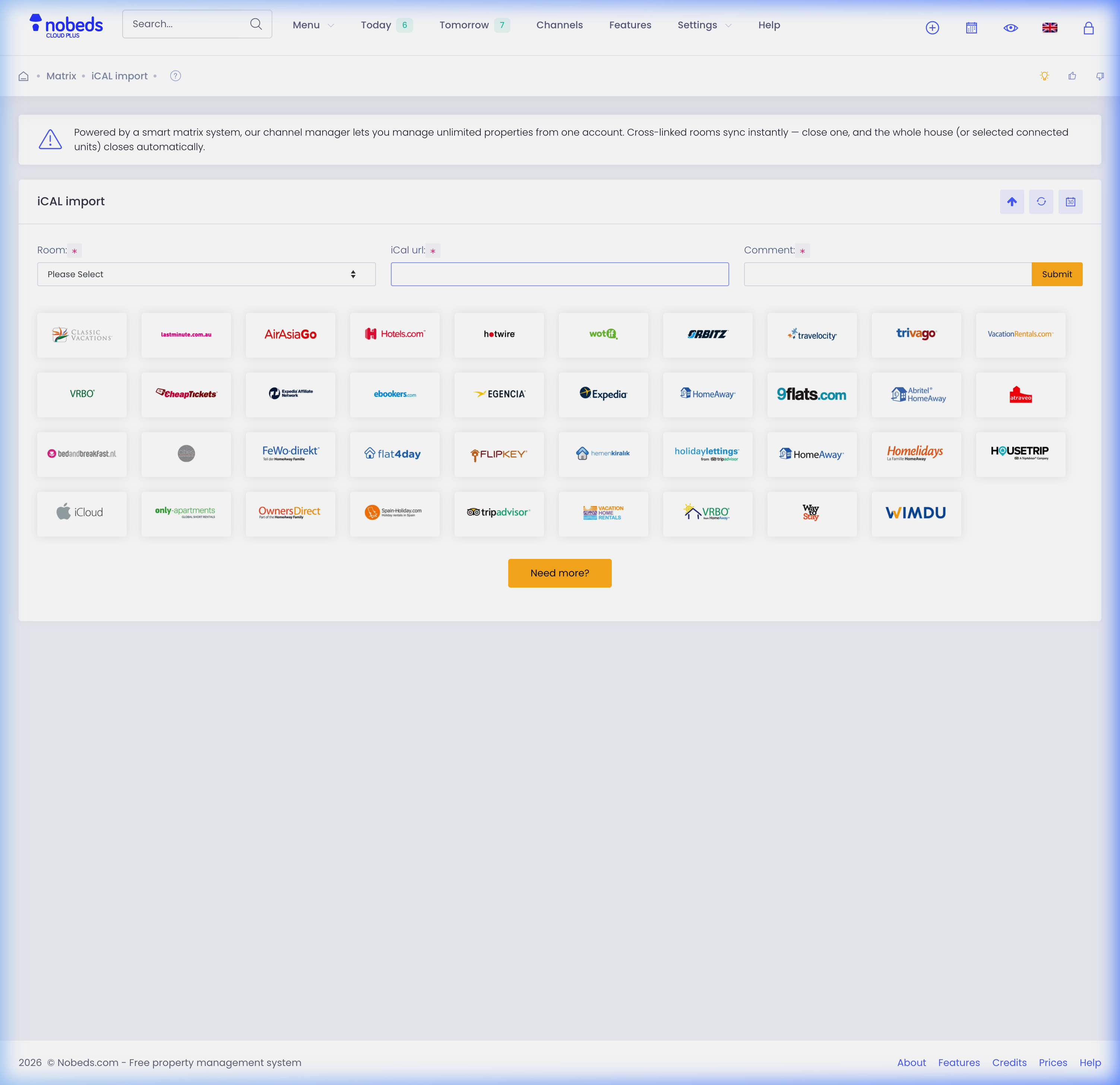Focus the iCal url input field
Viewport: 1120px width, 1085px height.
pyautogui.click(x=559, y=274)
